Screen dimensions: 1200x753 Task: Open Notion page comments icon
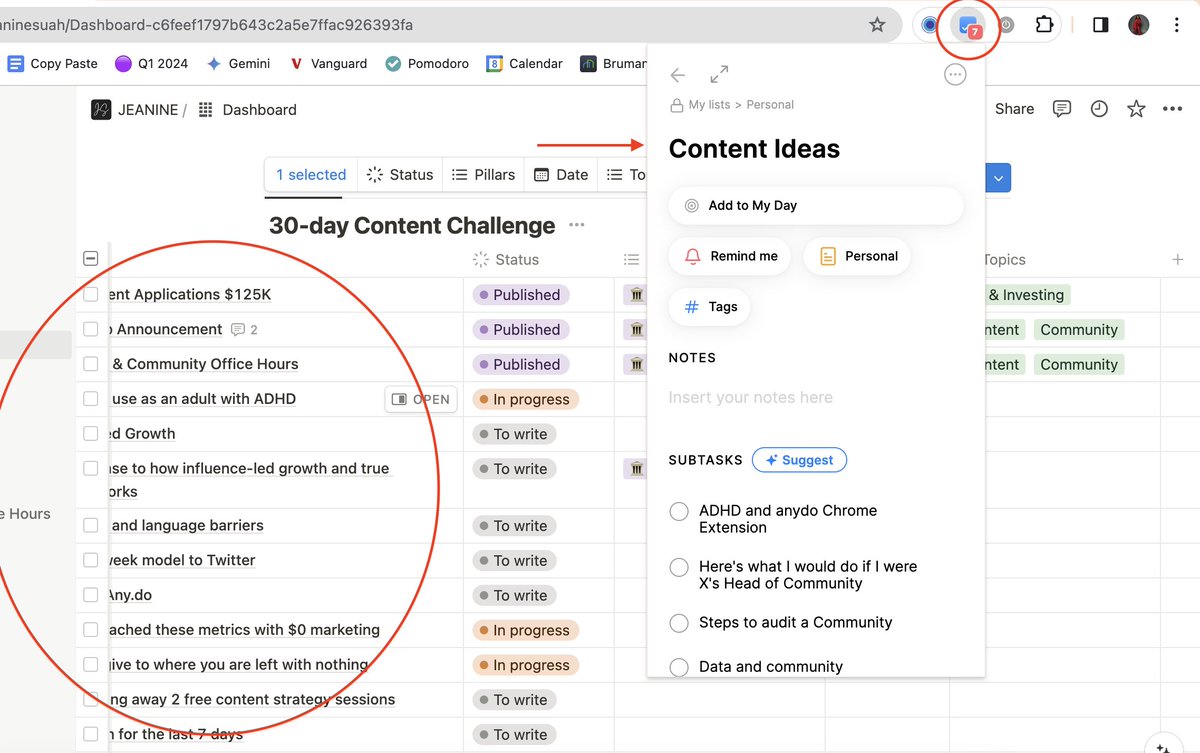(x=1062, y=109)
